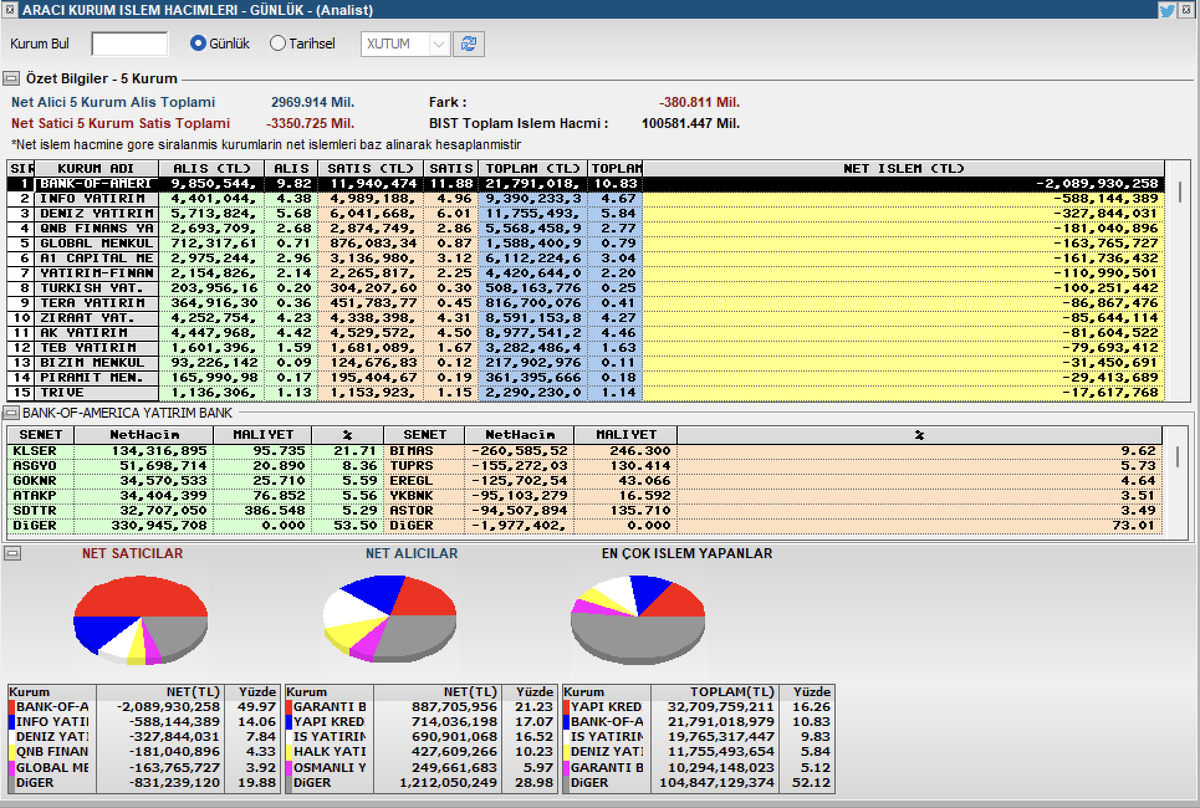1200x808 pixels.
Task: Click the yellow QNB FINAN legend swatch
Action: 12,752
